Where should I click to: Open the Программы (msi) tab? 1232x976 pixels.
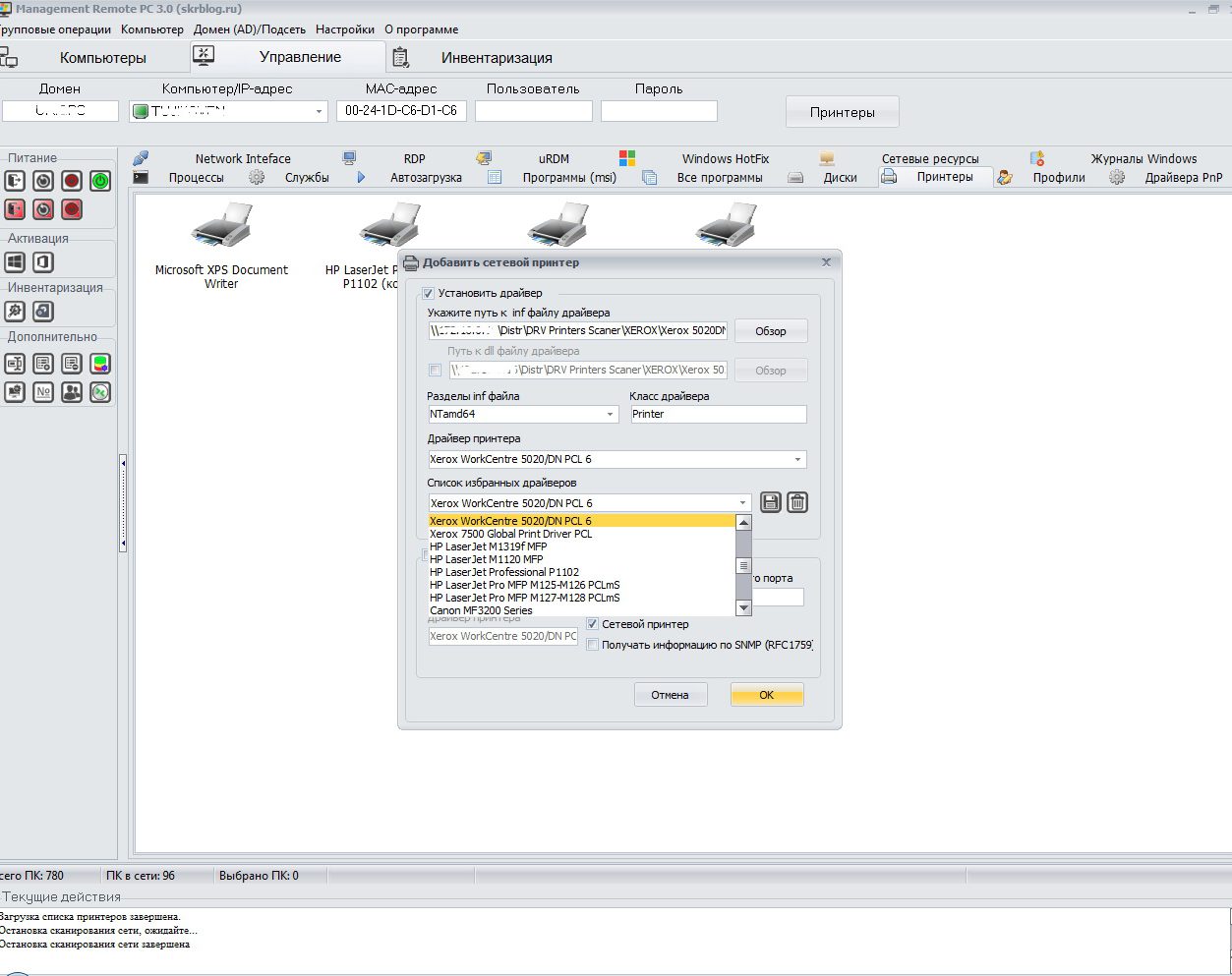(569, 178)
